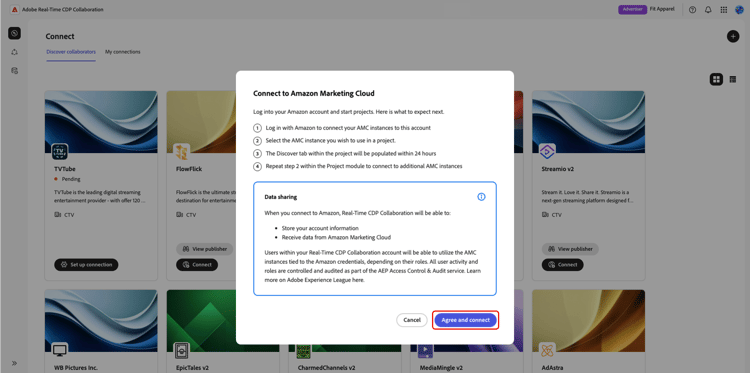Click EpicTales v2 logo icon

pos(182,351)
